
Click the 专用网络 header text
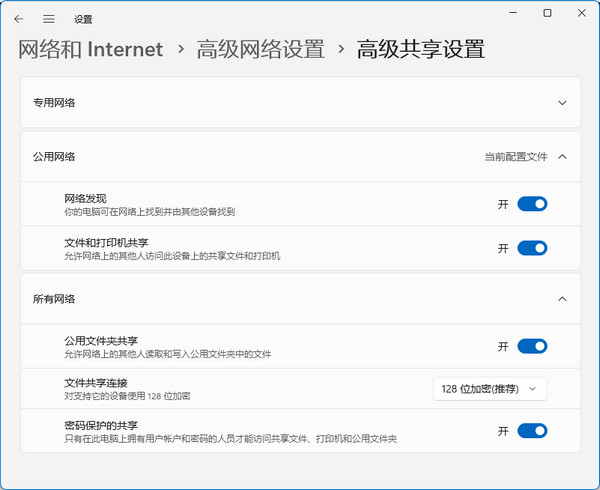54,103
